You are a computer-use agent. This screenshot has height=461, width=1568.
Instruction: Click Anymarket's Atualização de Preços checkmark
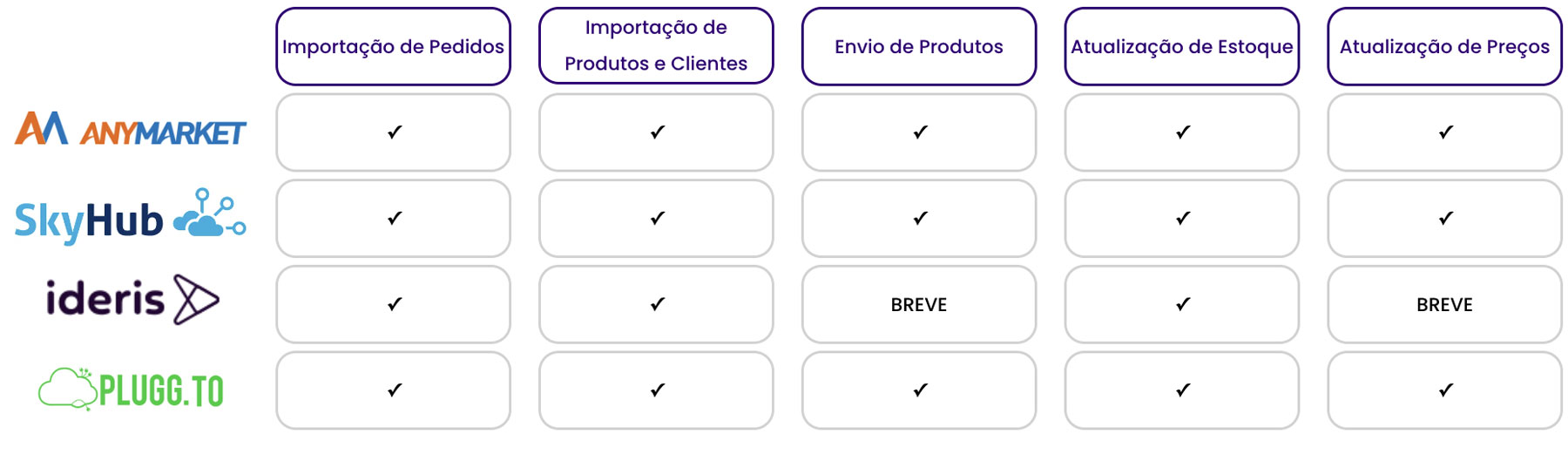click(1446, 132)
